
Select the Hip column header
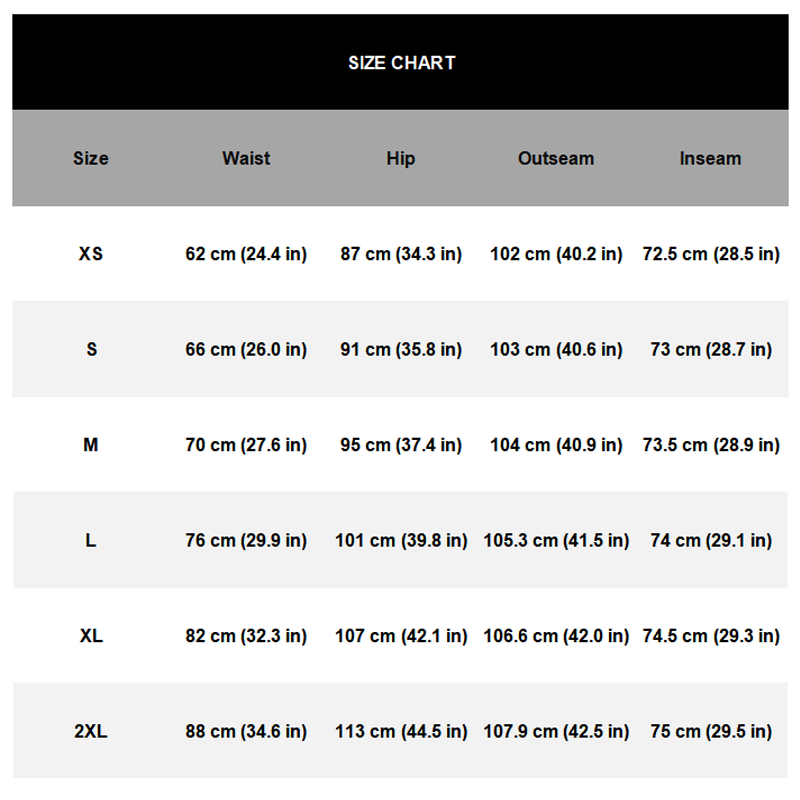(400, 158)
